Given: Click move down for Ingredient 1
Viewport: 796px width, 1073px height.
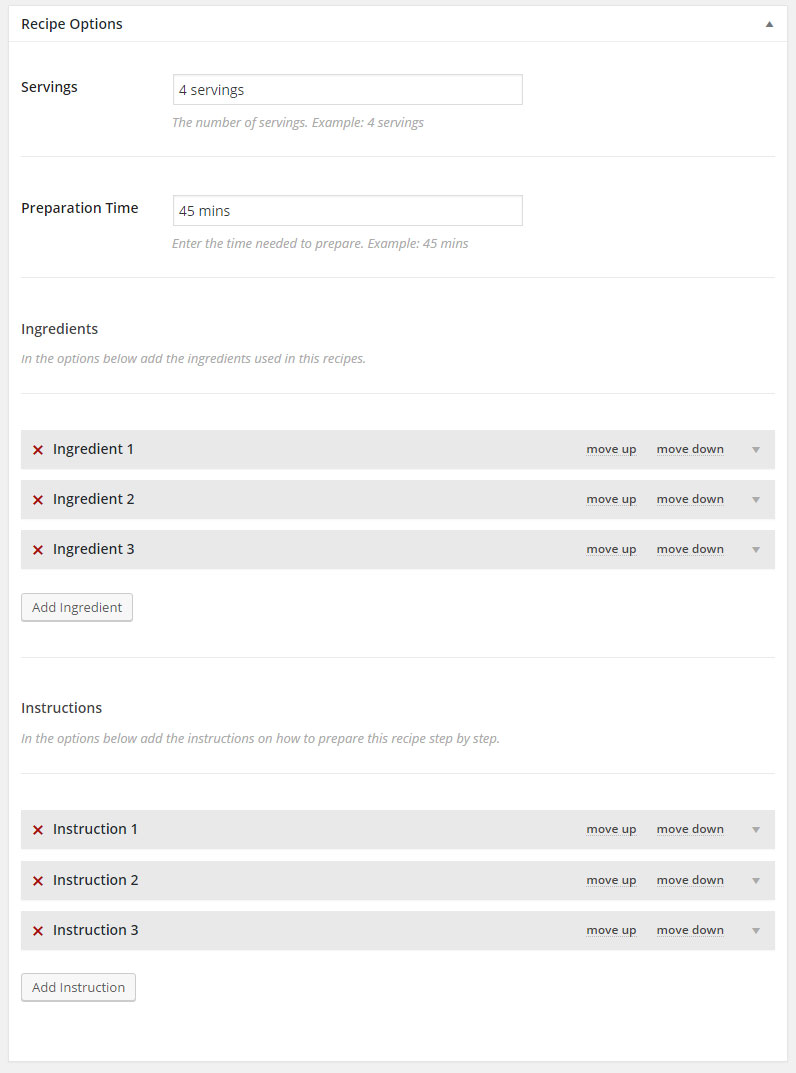Looking at the screenshot, I should (690, 450).
